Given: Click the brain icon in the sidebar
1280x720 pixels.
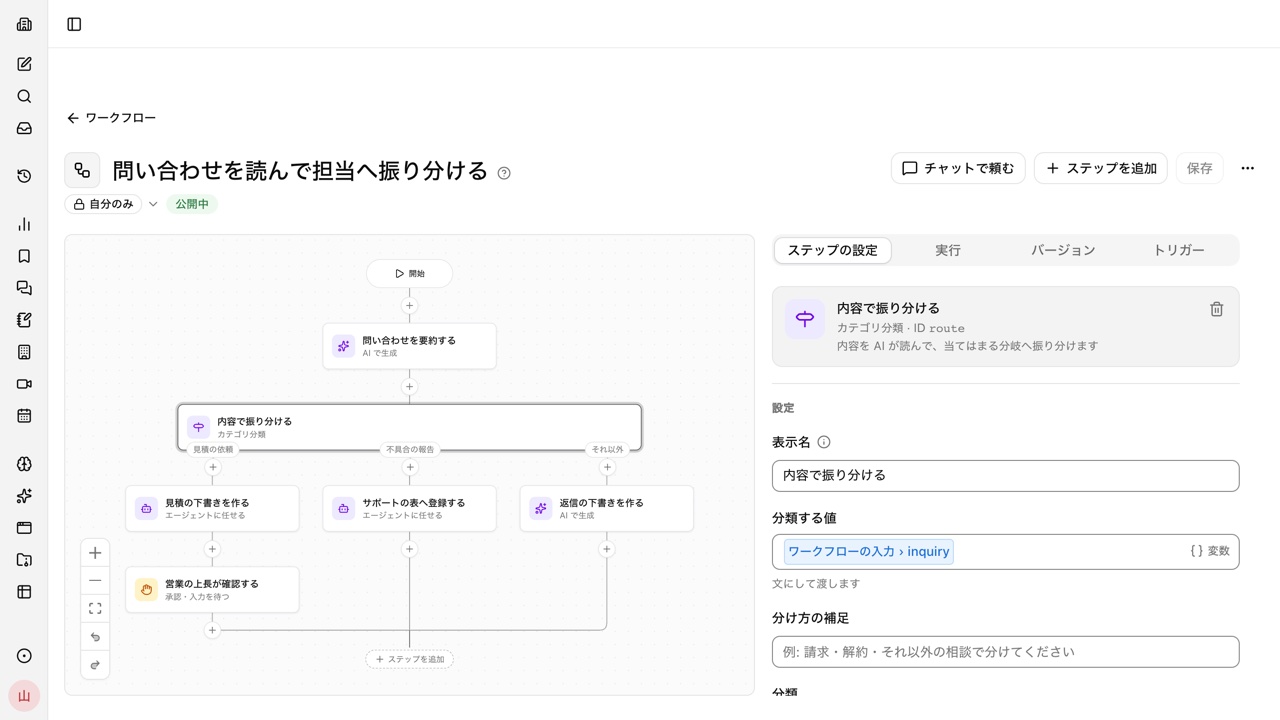Looking at the screenshot, I should [x=24, y=464].
